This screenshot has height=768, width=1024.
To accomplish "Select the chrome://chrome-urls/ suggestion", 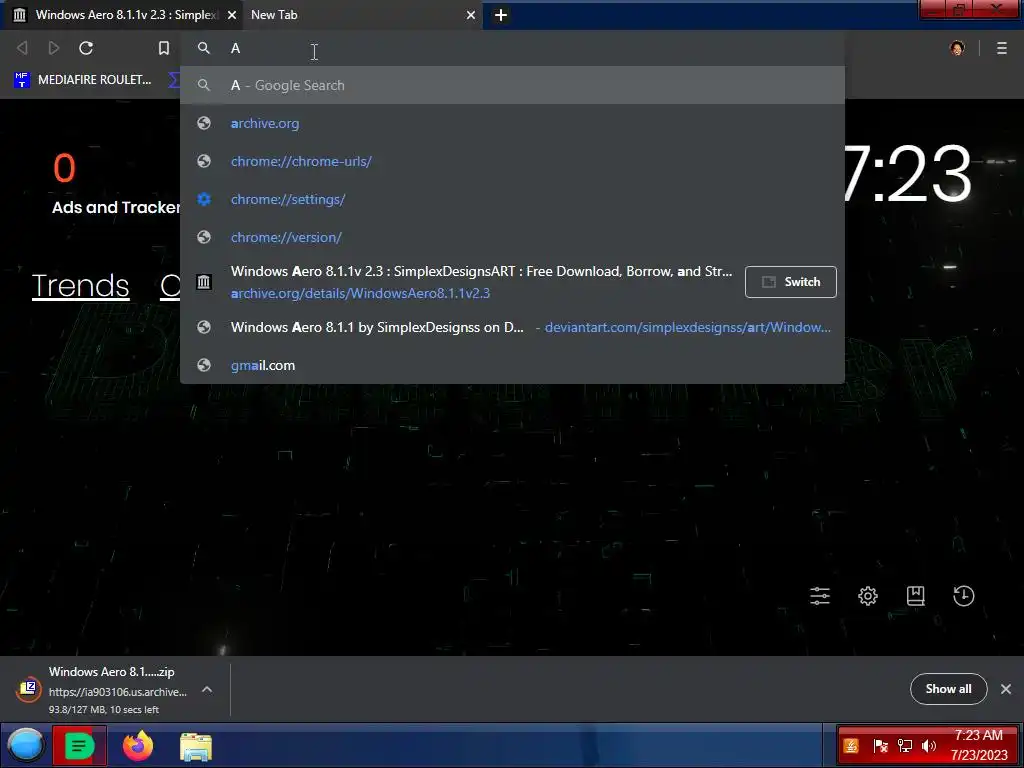I will (512, 161).
